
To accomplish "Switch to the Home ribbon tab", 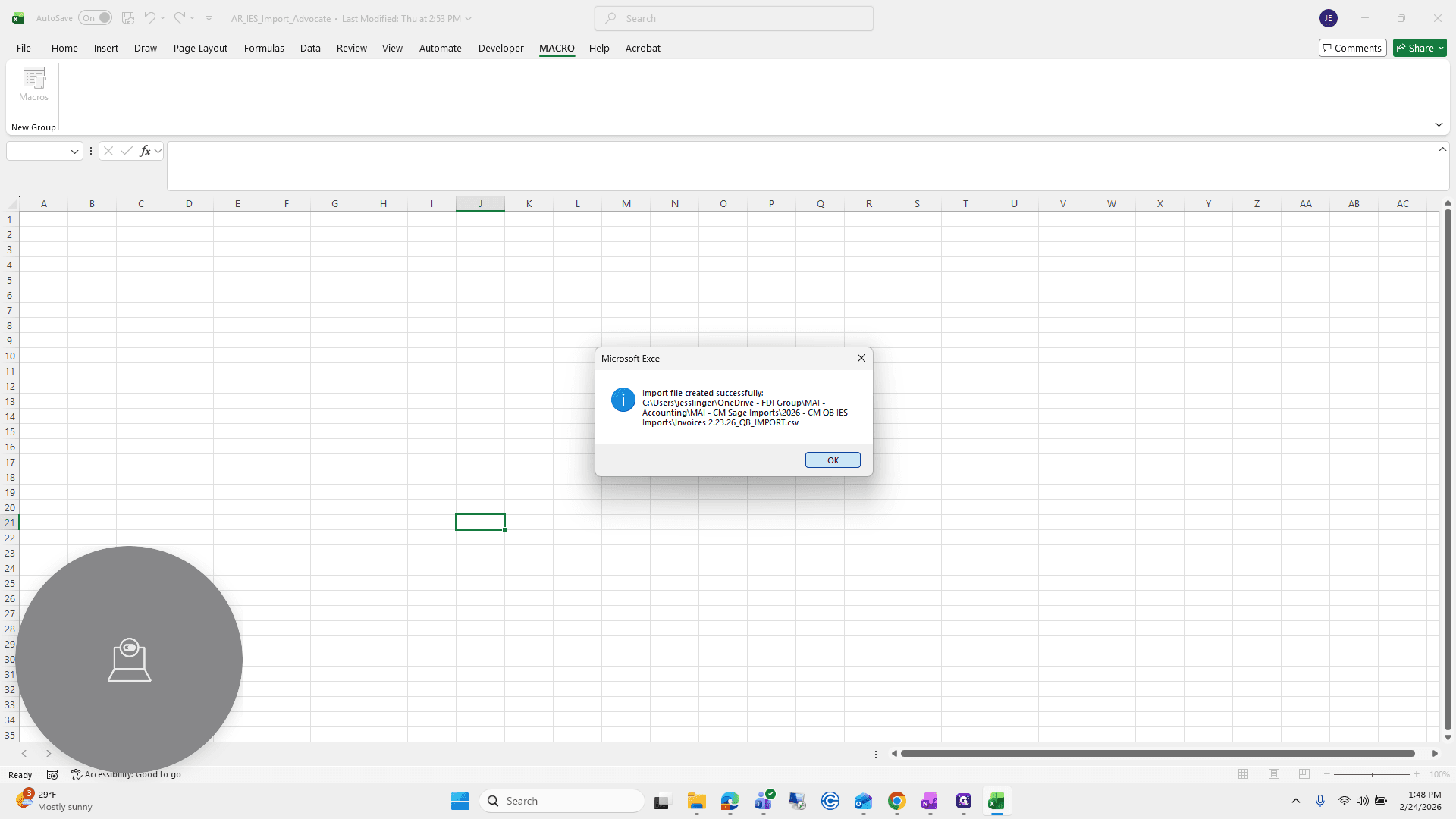I will click(64, 48).
